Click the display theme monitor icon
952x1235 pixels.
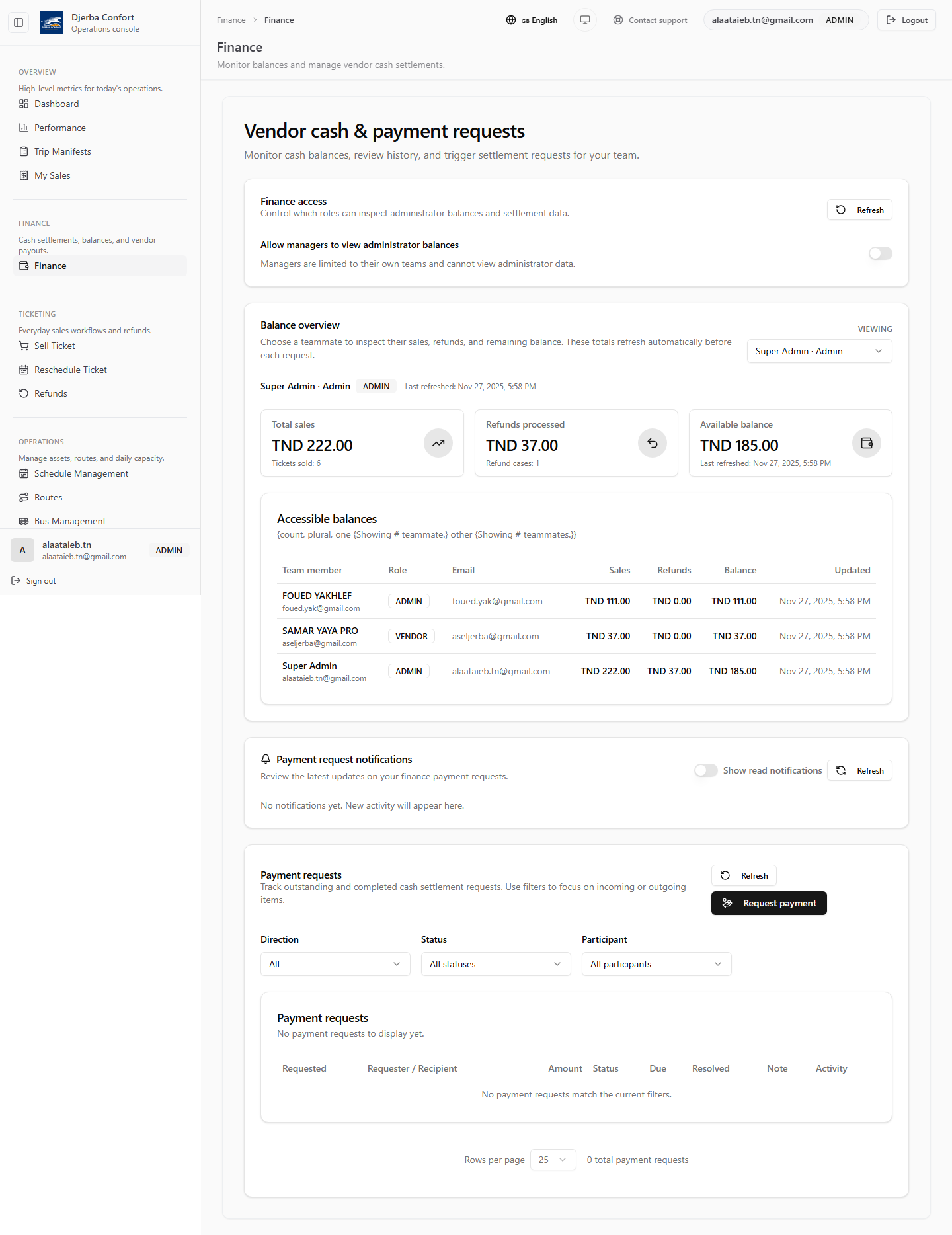click(x=585, y=20)
